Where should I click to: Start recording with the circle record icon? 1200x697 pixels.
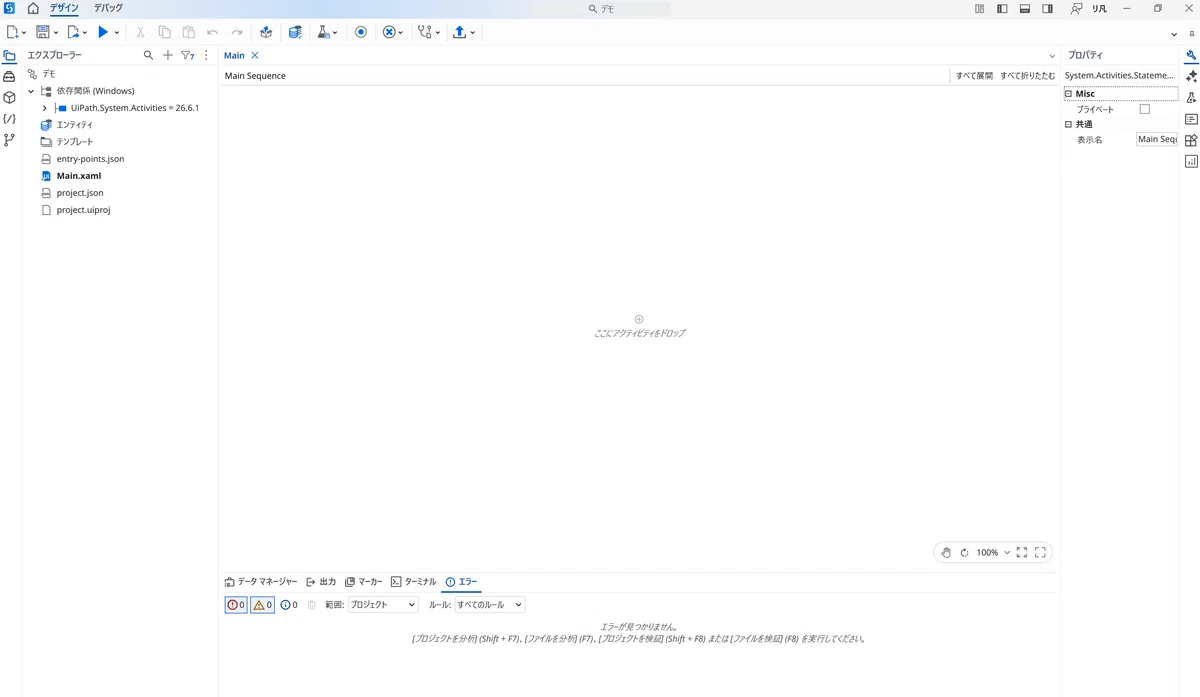[x=361, y=32]
